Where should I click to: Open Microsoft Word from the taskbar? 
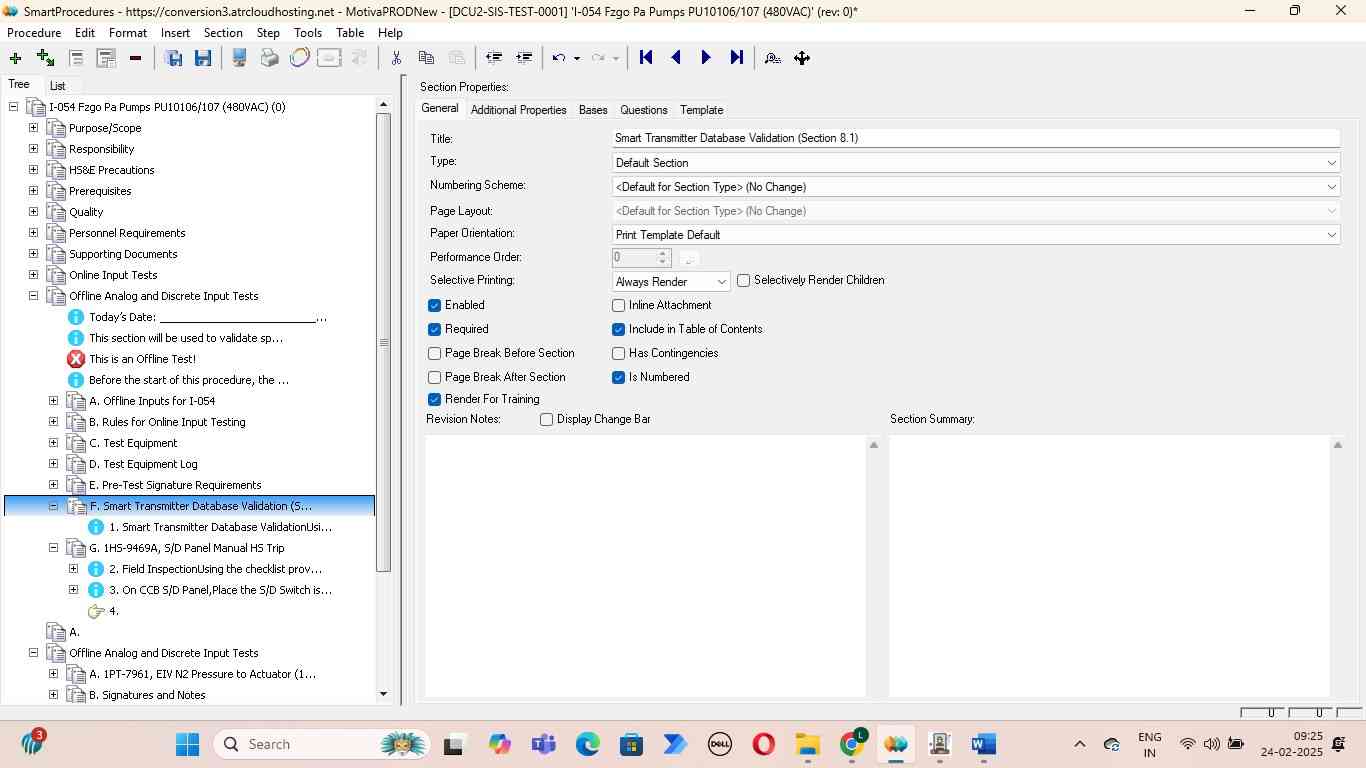click(983, 744)
